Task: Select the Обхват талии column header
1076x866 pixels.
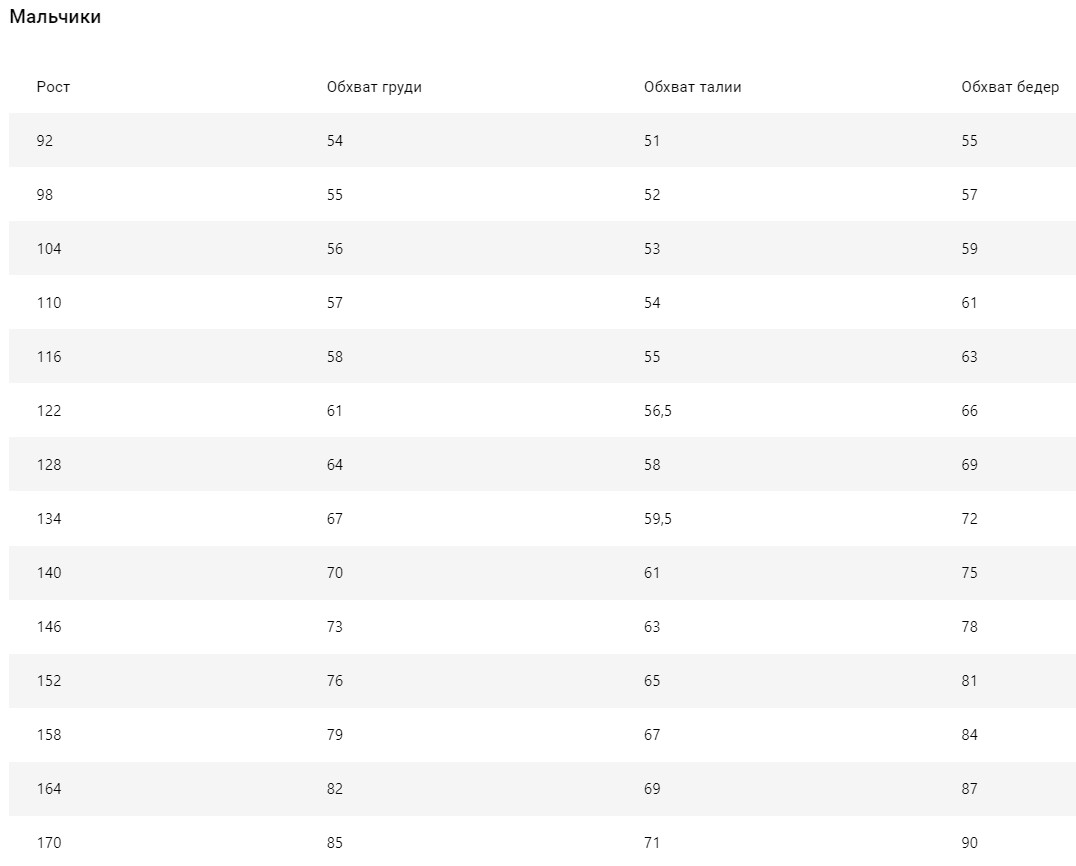Action: 692,87
